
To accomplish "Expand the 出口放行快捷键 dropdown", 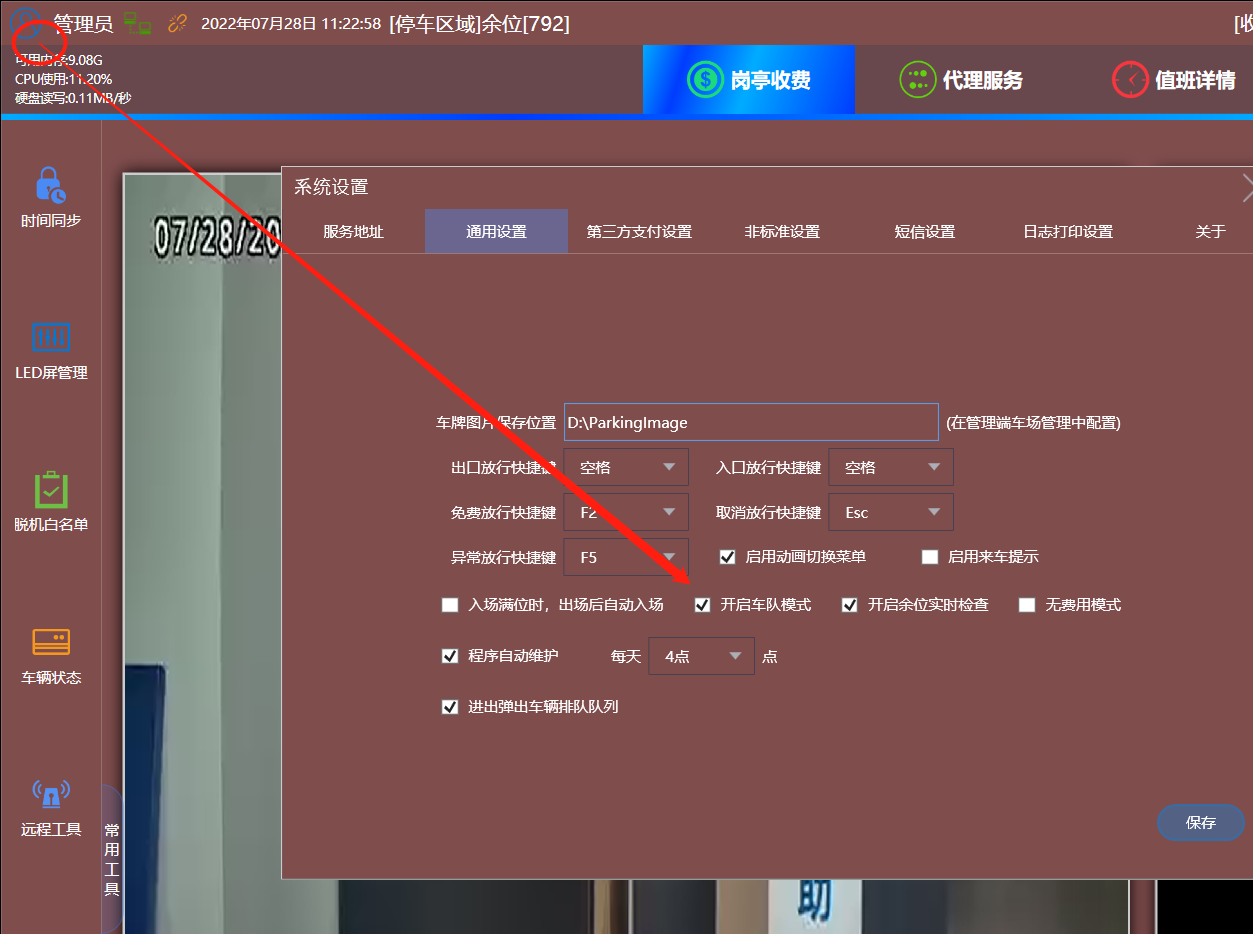I will [626, 467].
